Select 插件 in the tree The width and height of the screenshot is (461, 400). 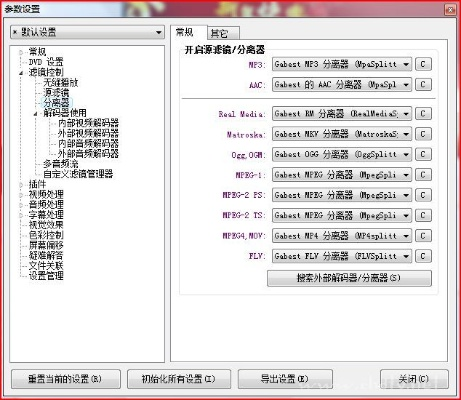pos(37,184)
